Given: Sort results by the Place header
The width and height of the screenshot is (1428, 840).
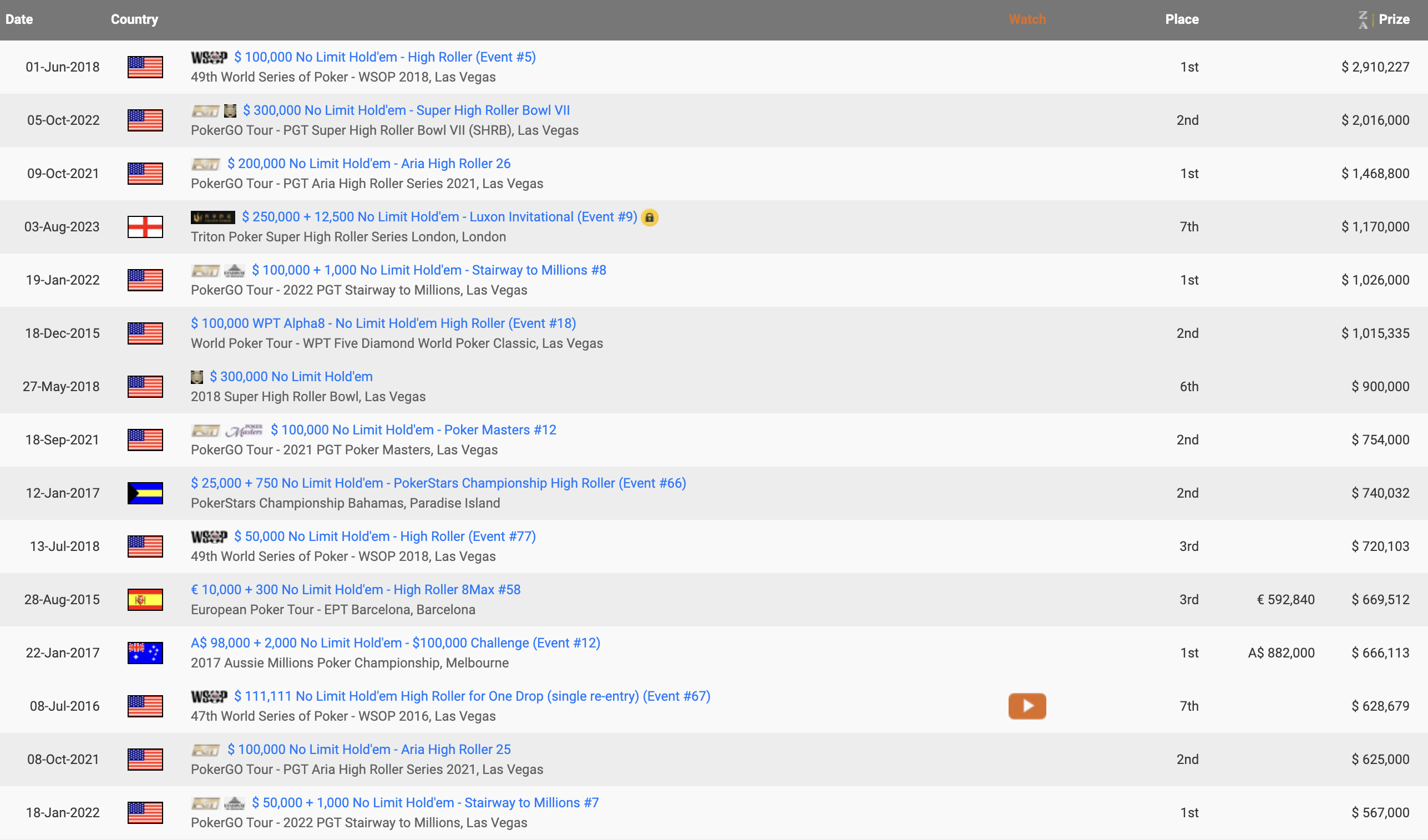Looking at the screenshot, I should 1182,19.
